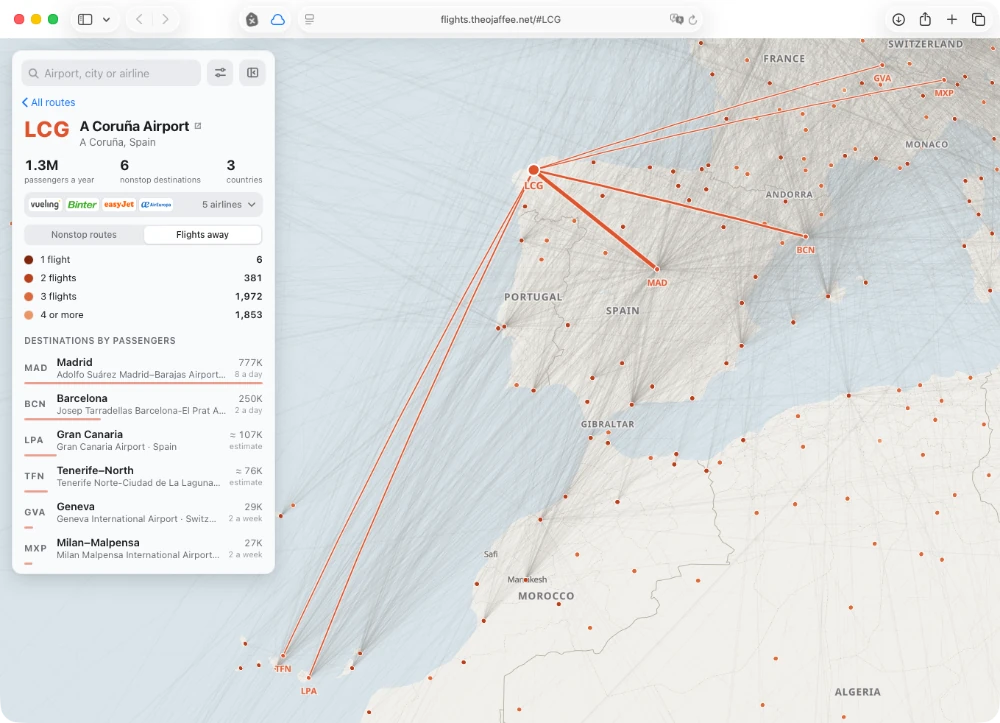Viewport: 1000px width, 723px height.
Task: Click the translate page icon
Action: [676, 19]
